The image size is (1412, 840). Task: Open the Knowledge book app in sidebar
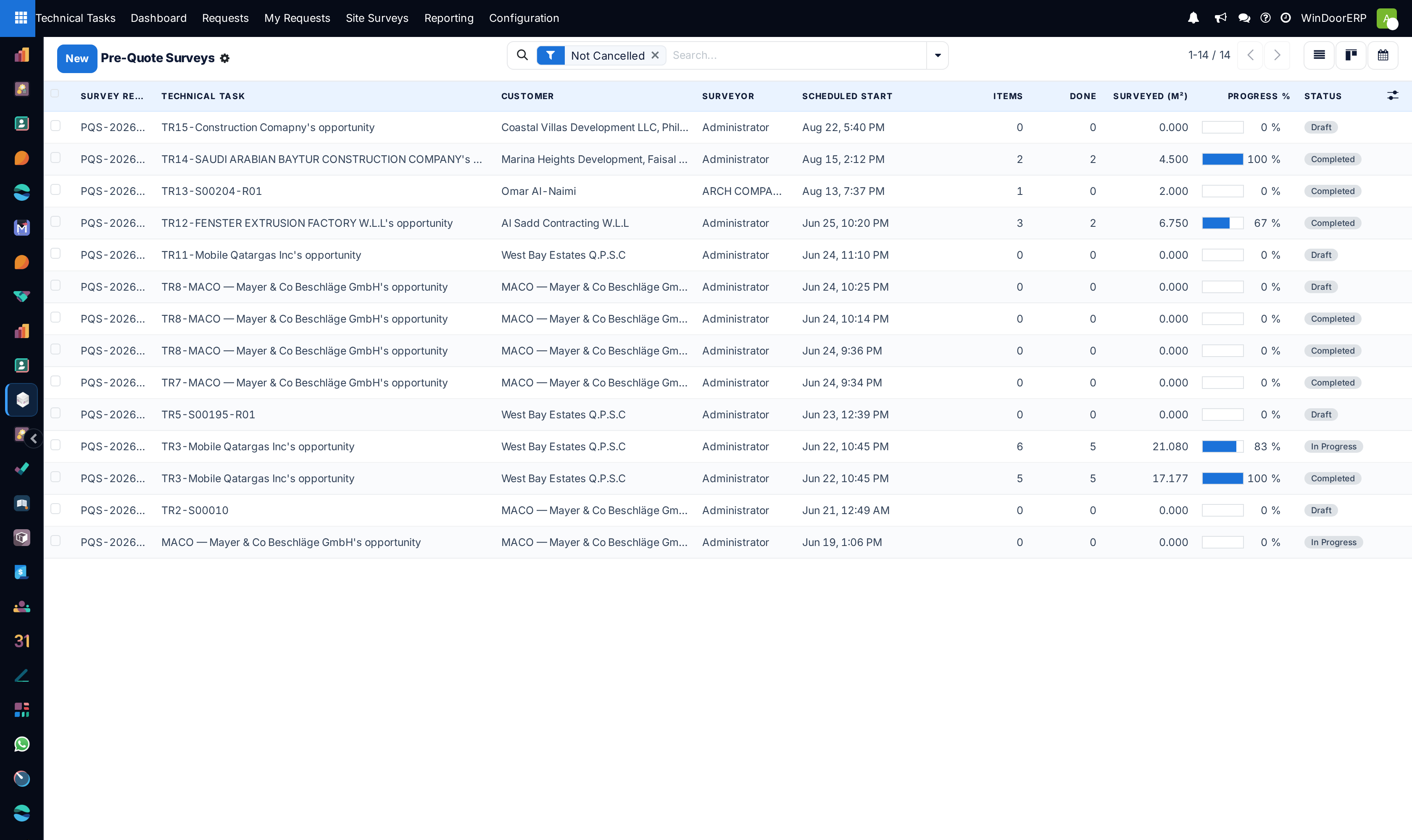pos(21,503)
